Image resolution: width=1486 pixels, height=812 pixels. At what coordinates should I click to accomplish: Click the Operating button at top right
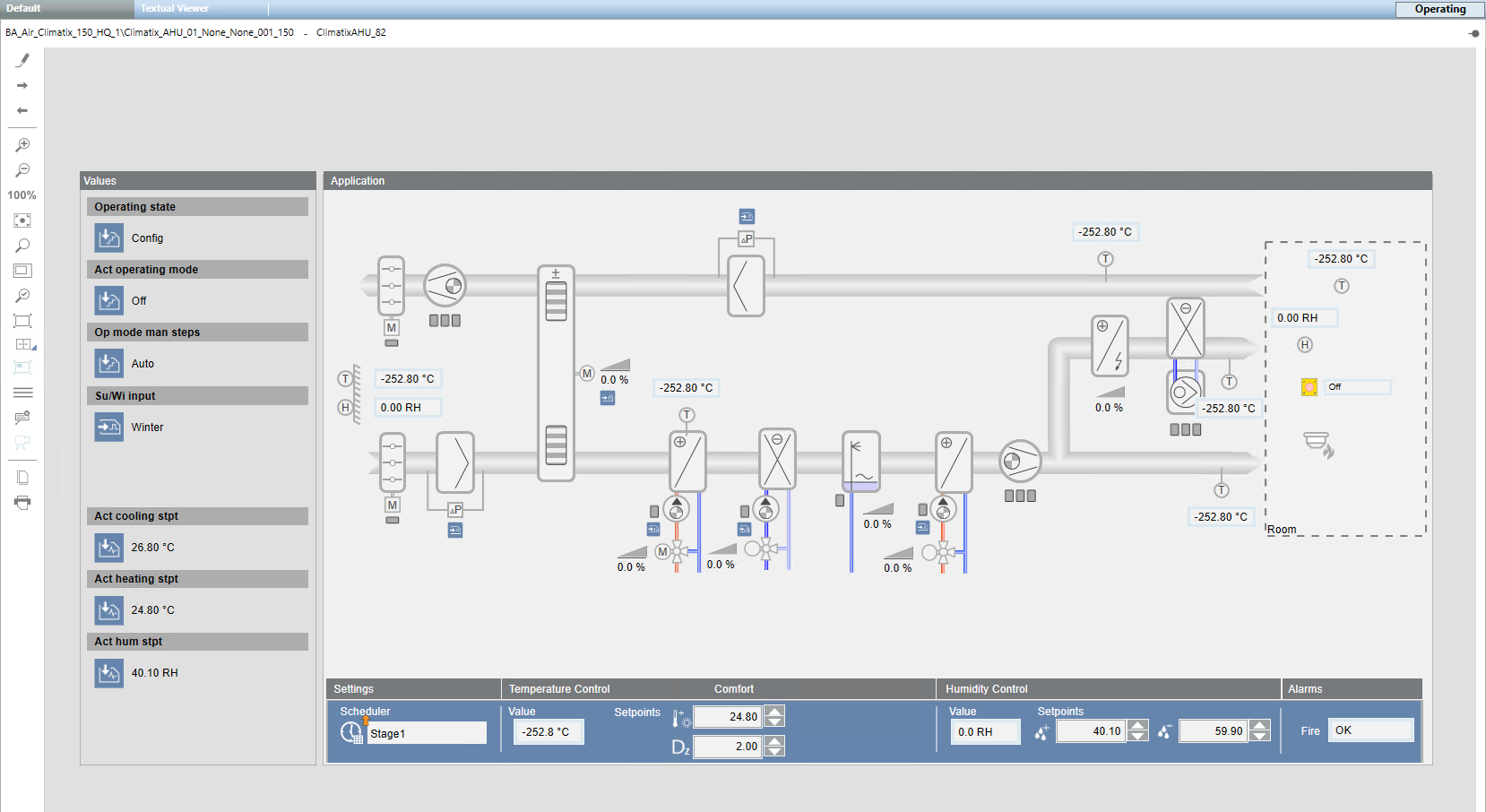pyautogui.click(x=1438, y=9)
